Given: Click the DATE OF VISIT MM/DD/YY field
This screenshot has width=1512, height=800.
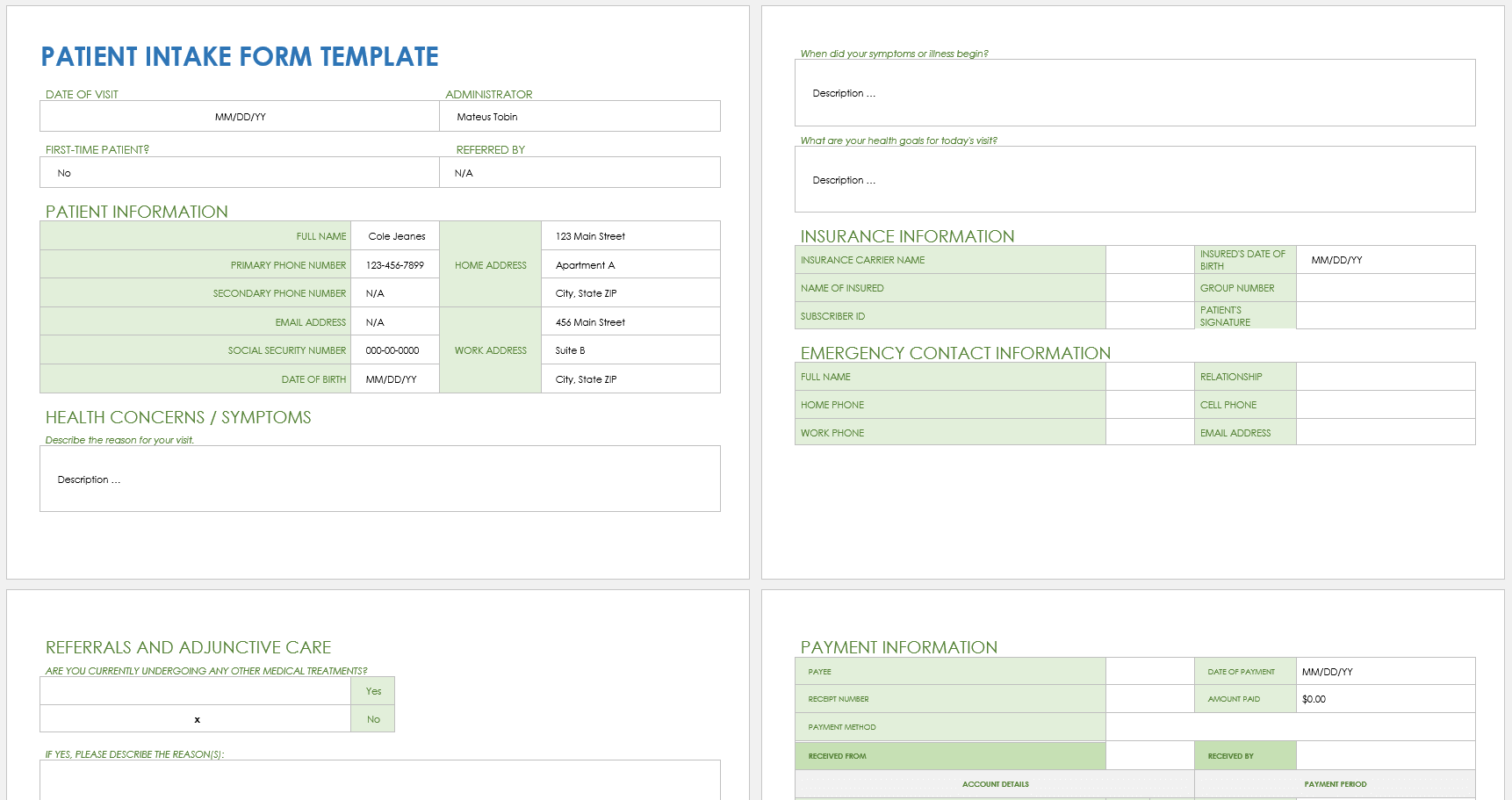Looking at the screenshot, I should [237, 115].
